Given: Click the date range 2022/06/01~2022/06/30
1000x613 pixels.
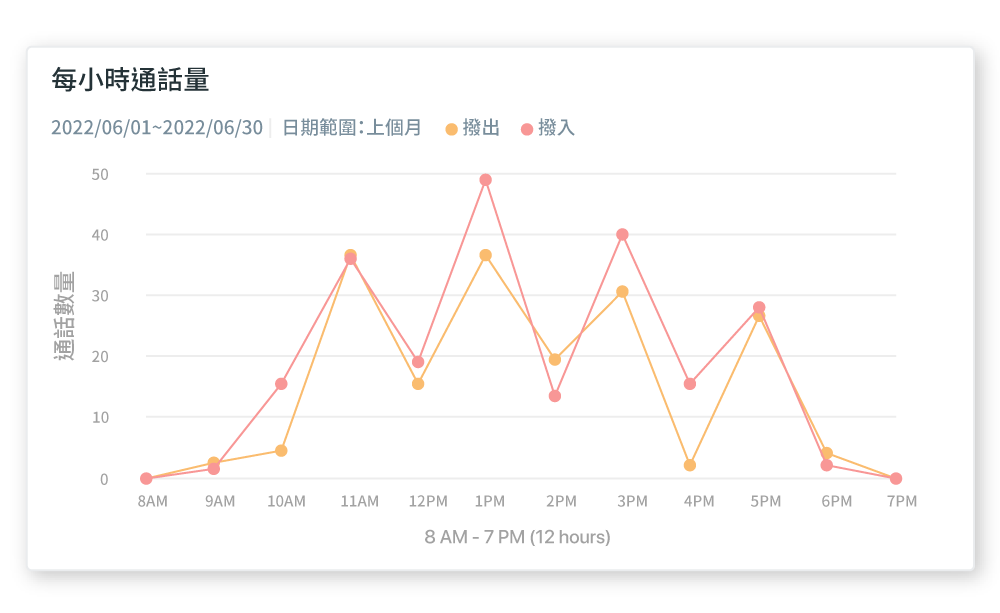Looking at the screenshot, I should point(157,128).
